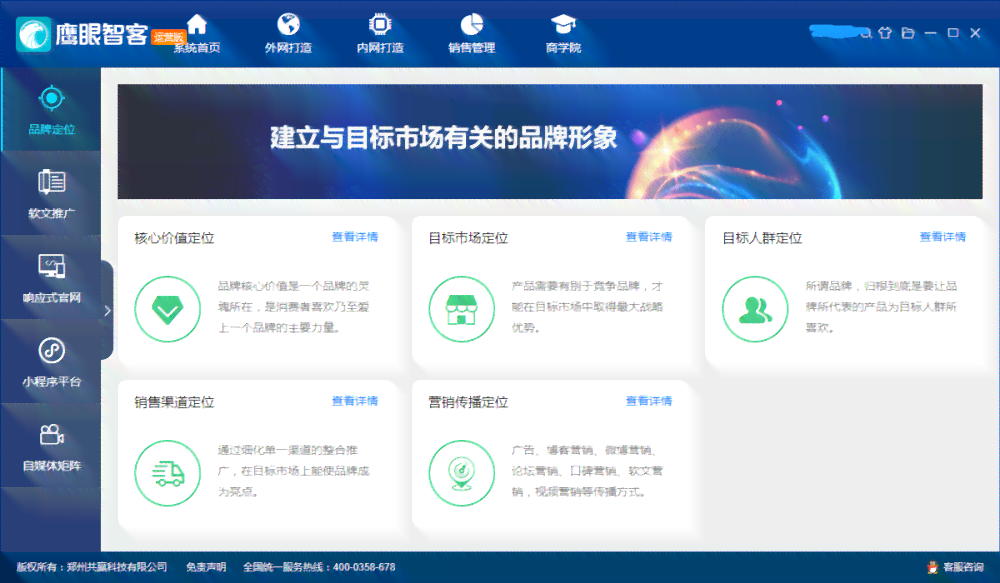Open 查看详情 for 营销传播定位
This screenshot has height=583, width=1000.
pos(649,401)
